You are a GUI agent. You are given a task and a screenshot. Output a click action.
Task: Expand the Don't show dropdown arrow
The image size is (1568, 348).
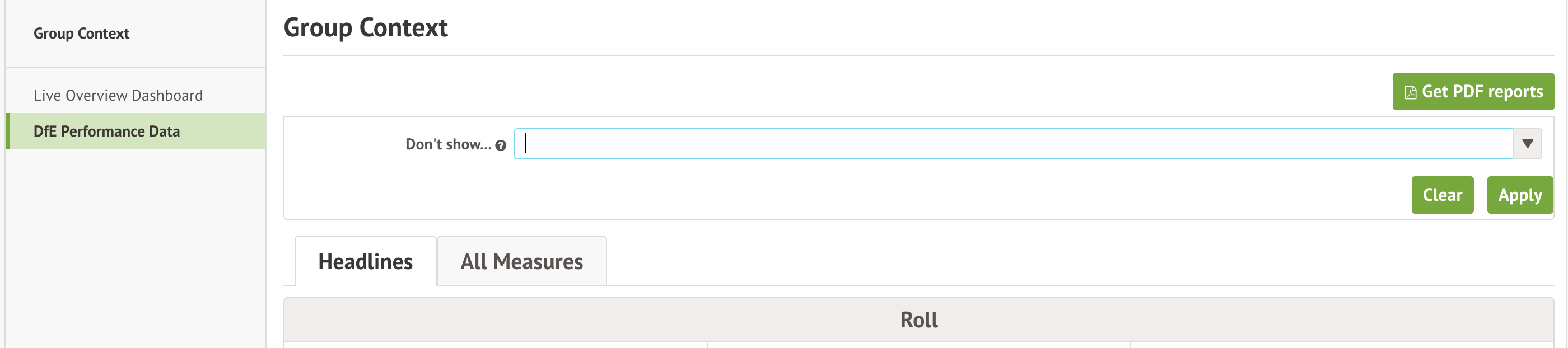pos(1527,144)
